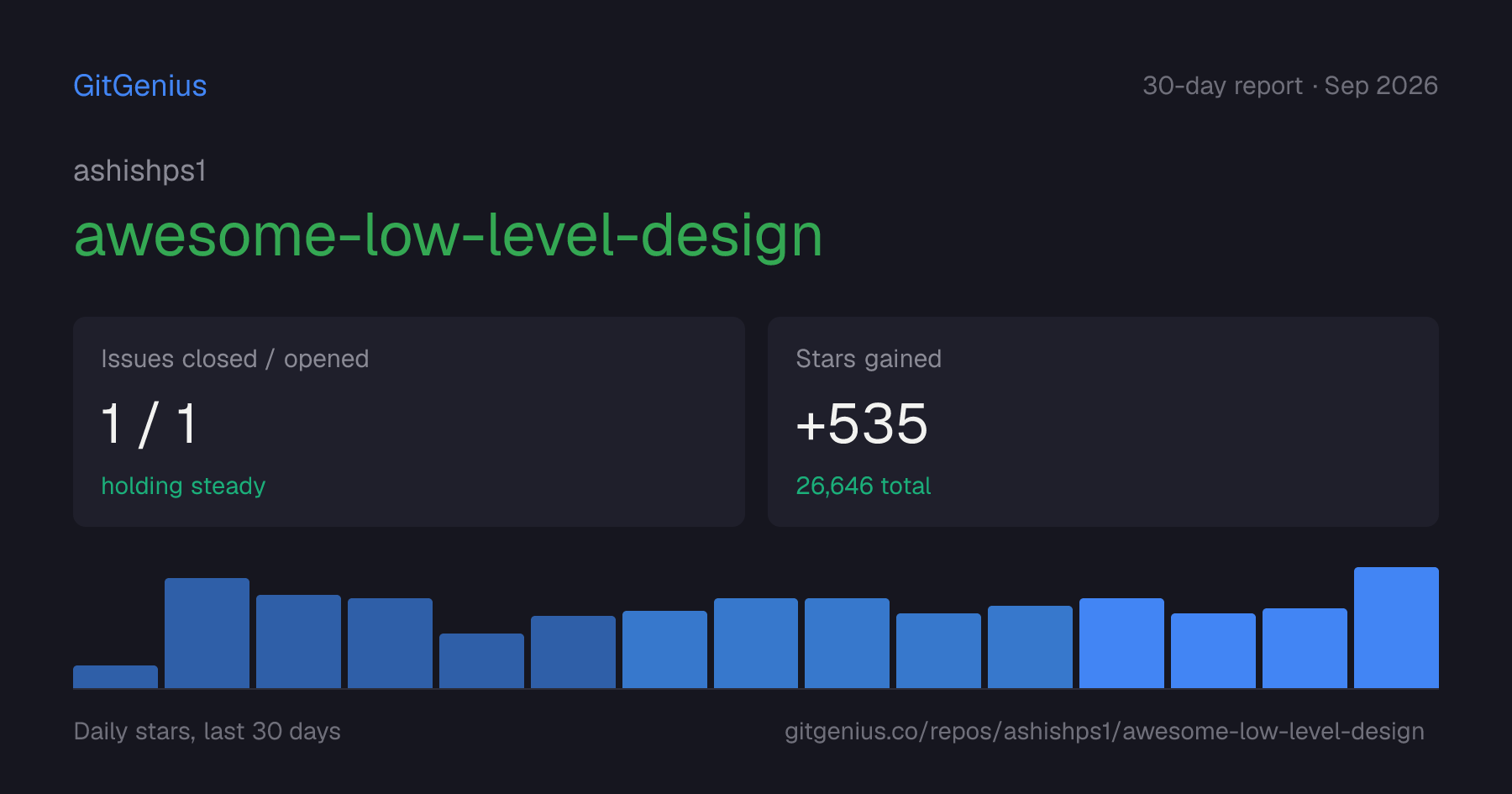Select the ashishps1 owner name

click(x=139, y=171)
